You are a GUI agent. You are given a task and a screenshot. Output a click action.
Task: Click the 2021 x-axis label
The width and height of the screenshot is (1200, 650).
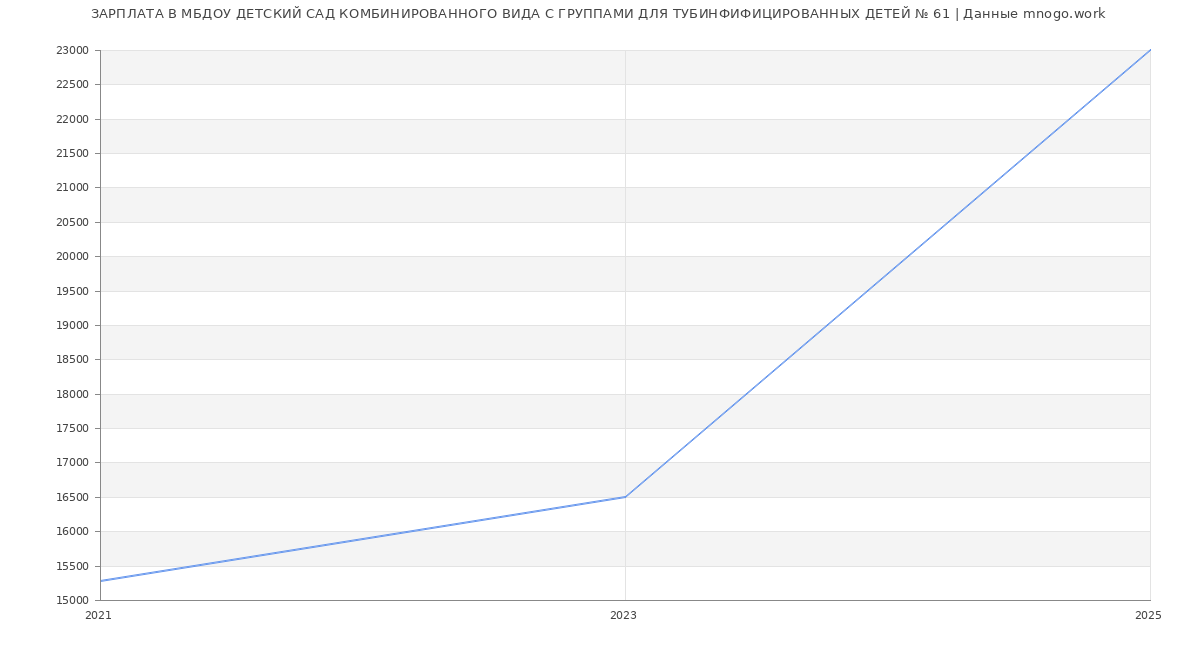click(99, 616)
